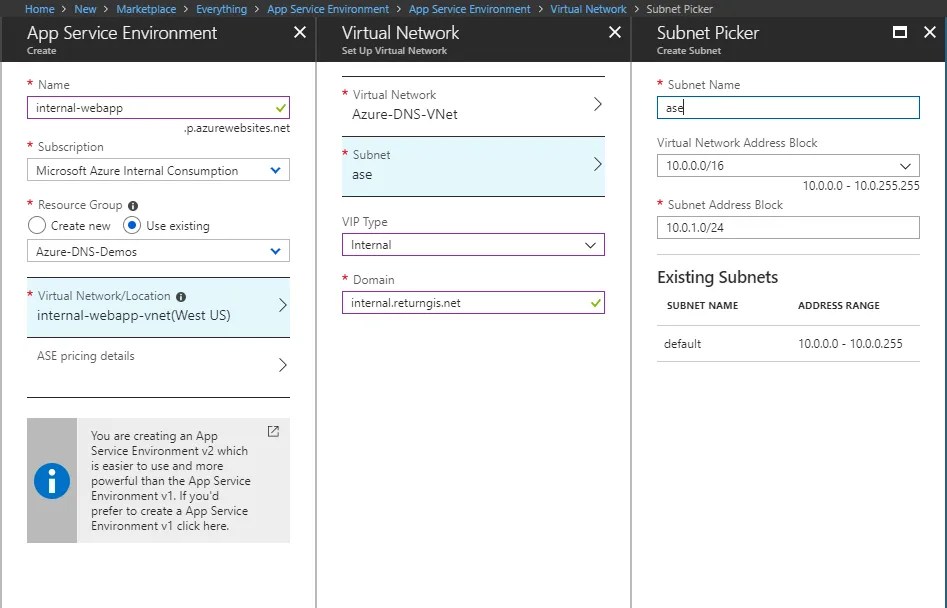Click the Existing Subnets heading

click(x=717, y=277)
